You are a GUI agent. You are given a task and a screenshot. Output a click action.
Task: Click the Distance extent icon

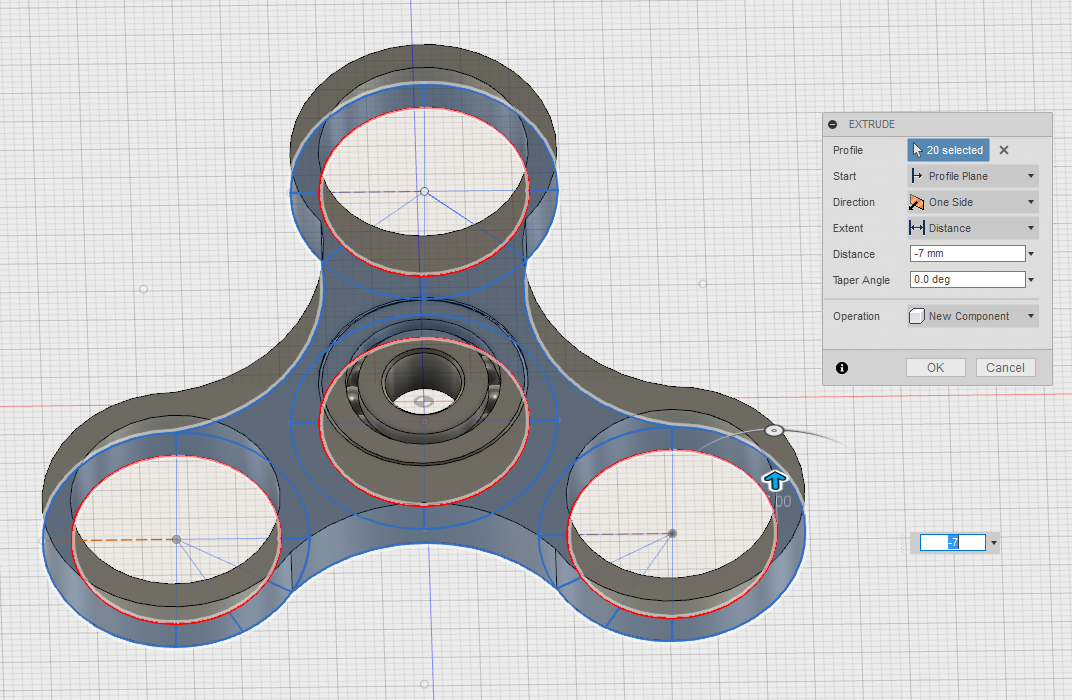tap(917, 228)
